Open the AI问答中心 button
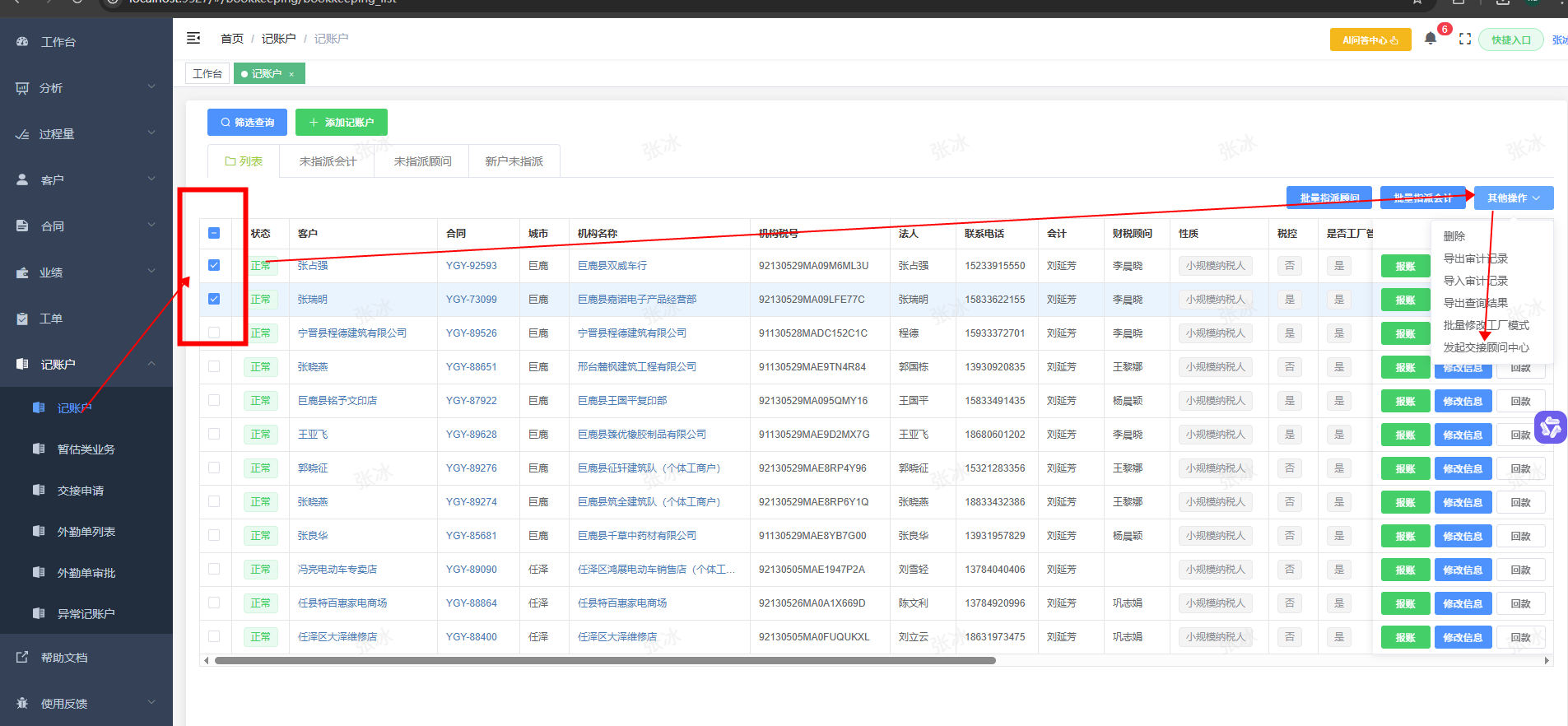The height and width of the screenshot is (726, 1568). 1370,40
